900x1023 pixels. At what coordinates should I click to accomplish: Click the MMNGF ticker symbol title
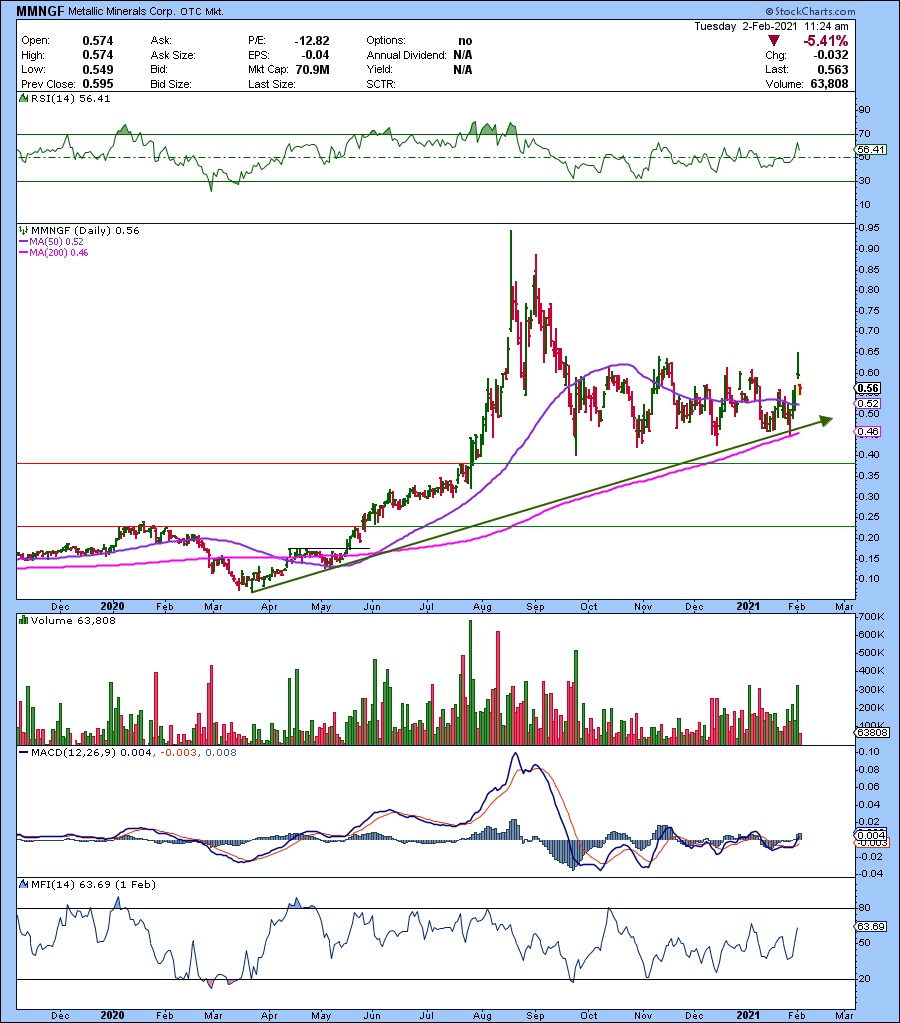coord(40,11)
